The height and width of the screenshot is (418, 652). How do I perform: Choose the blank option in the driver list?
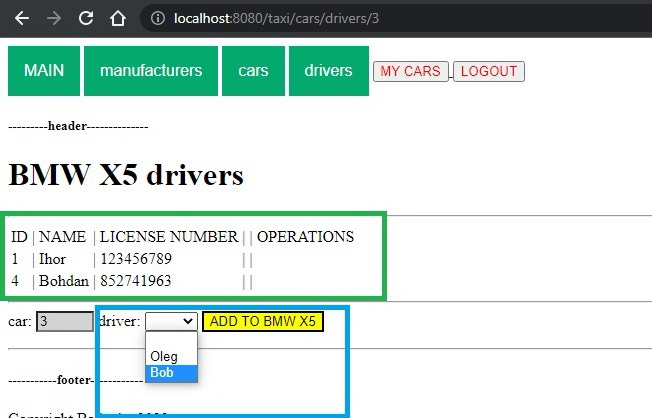coord(171,341)
